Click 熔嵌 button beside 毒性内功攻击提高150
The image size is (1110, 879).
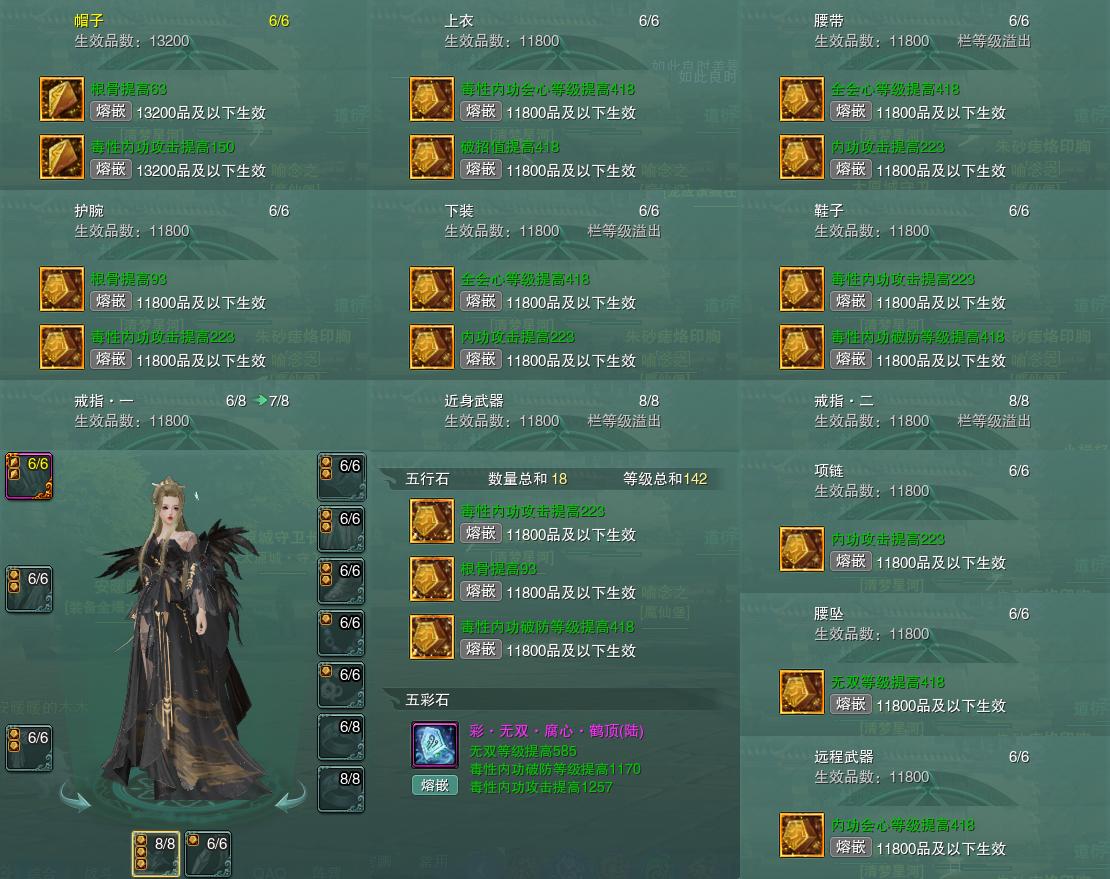[111, 169]
